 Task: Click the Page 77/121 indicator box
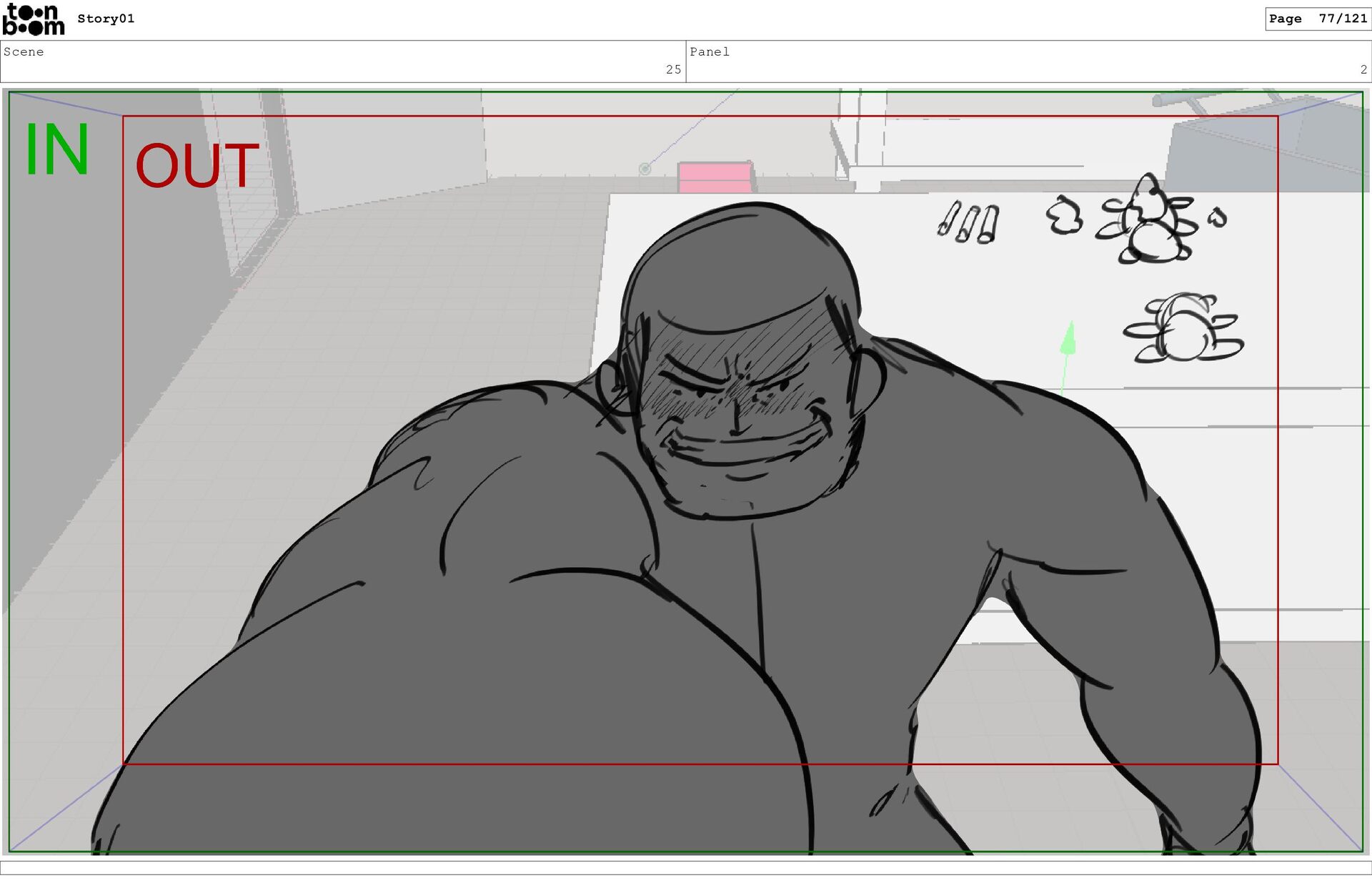click(x=1317, y=19)
